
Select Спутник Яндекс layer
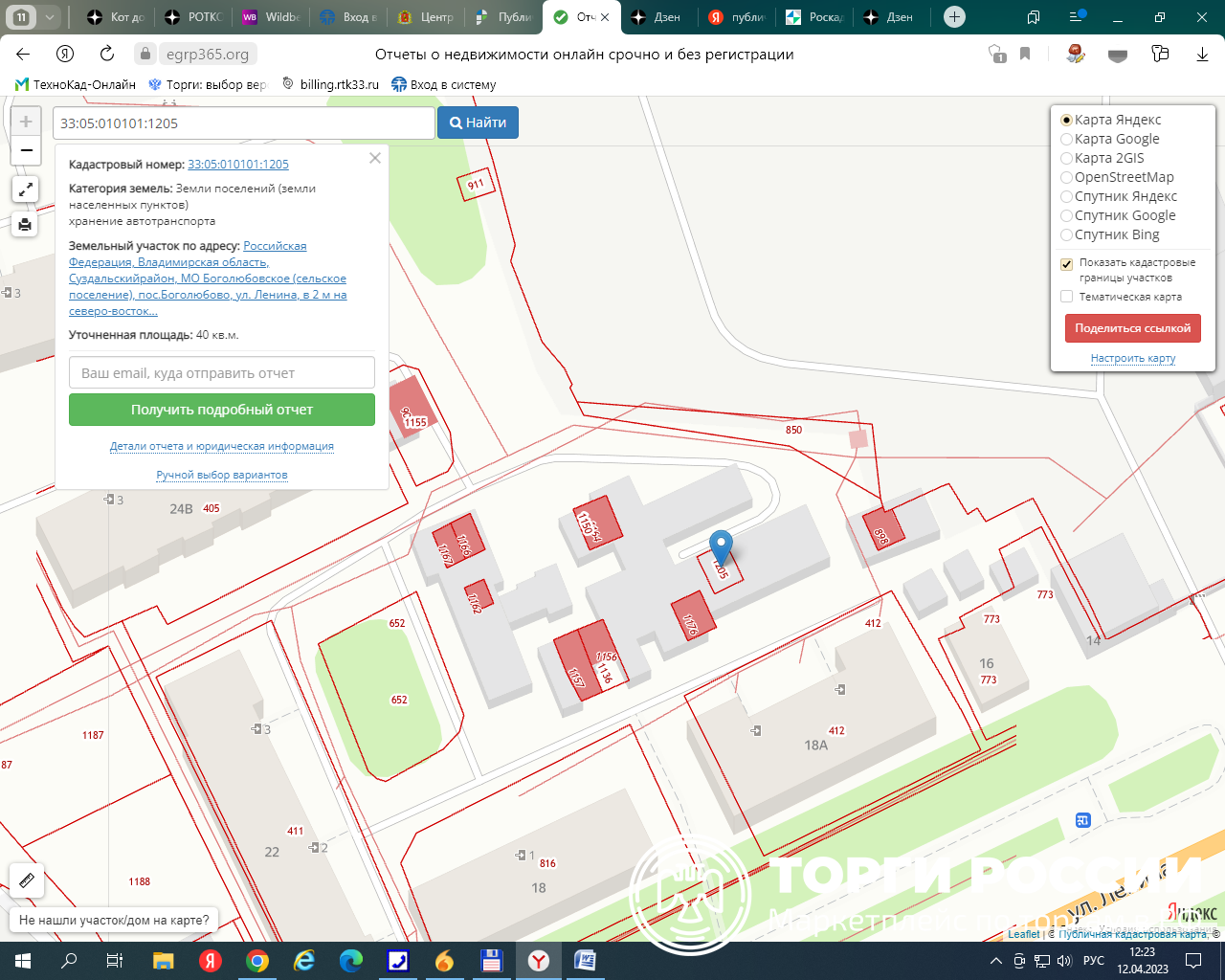(x=1119, y=196)
